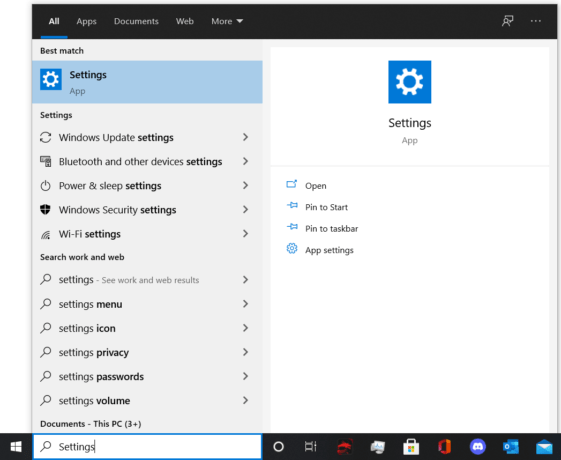Click 'settings passwords' suggestion text
This screenshot has width=561, height=460.
click(x=101, y=377)
